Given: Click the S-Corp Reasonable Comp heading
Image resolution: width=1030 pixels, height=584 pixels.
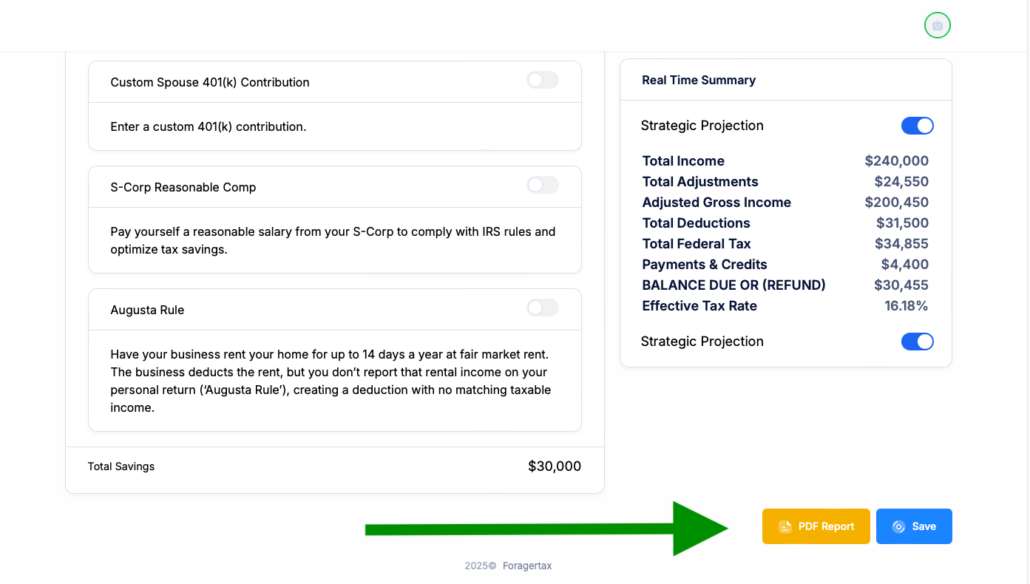Looking at the screenshot, I should 183,187.
